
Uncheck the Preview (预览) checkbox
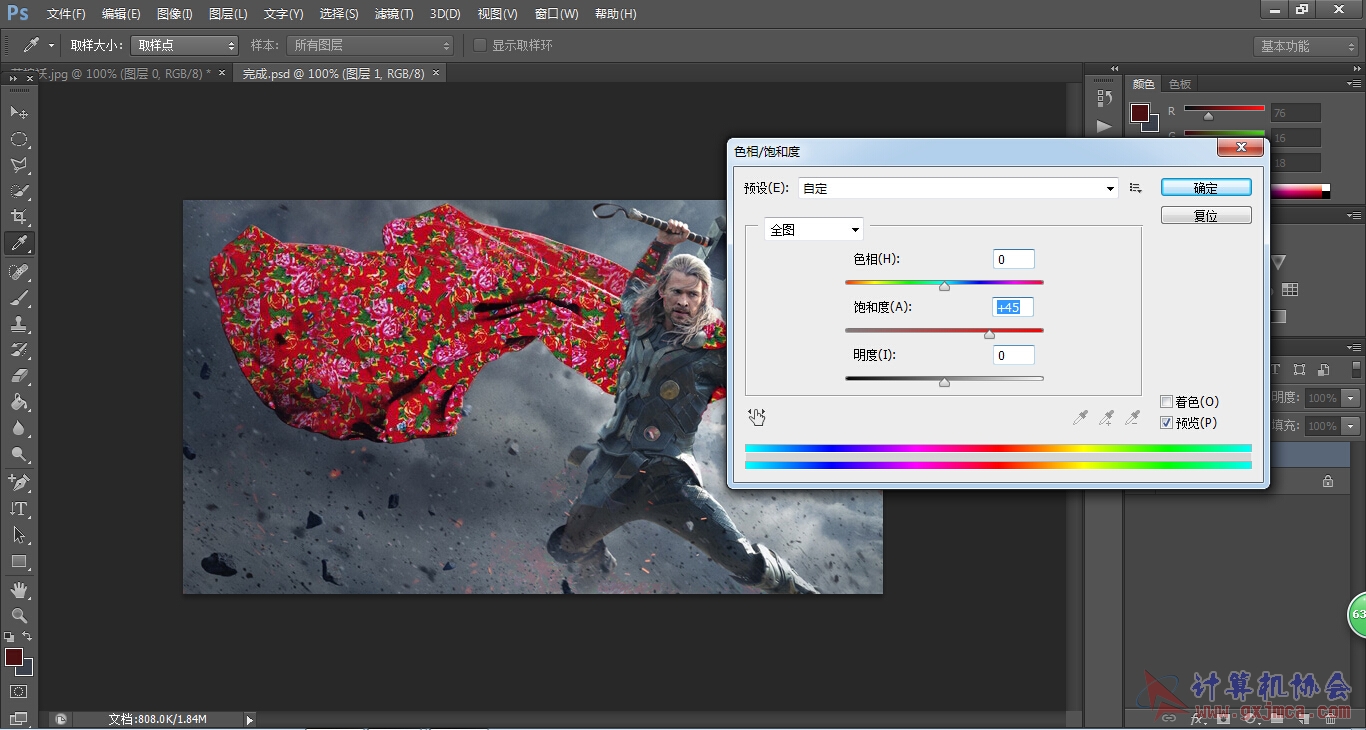pos(1166,423)
